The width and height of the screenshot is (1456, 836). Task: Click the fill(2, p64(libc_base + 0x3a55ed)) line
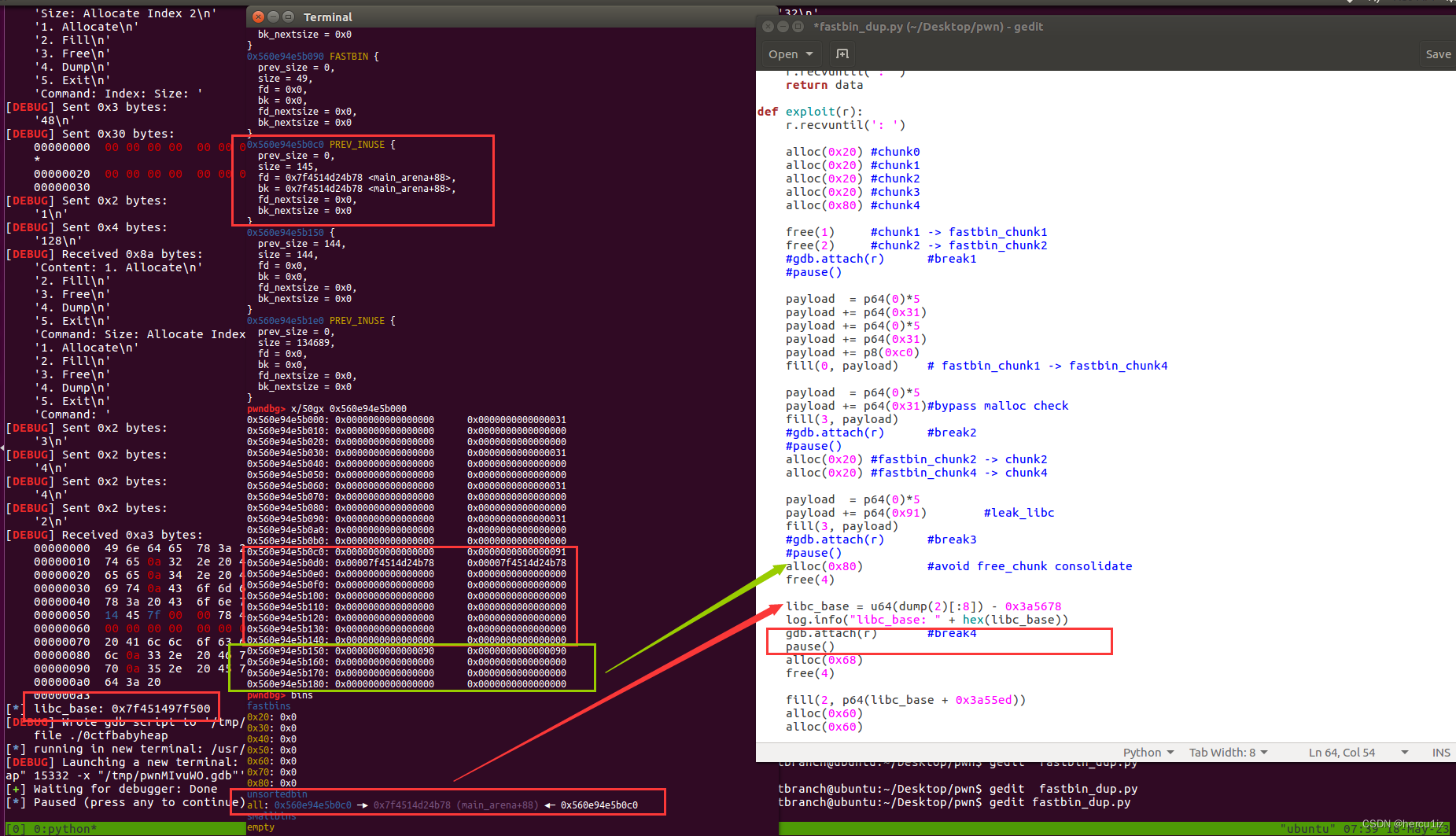coord(905,700)
